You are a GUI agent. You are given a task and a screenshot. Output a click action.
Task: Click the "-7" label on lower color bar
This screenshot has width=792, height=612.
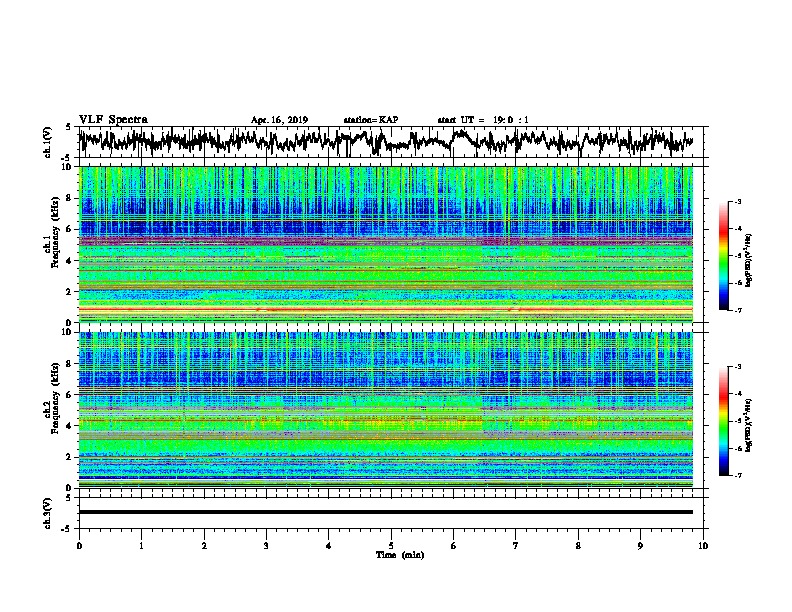tap(738, 476)
